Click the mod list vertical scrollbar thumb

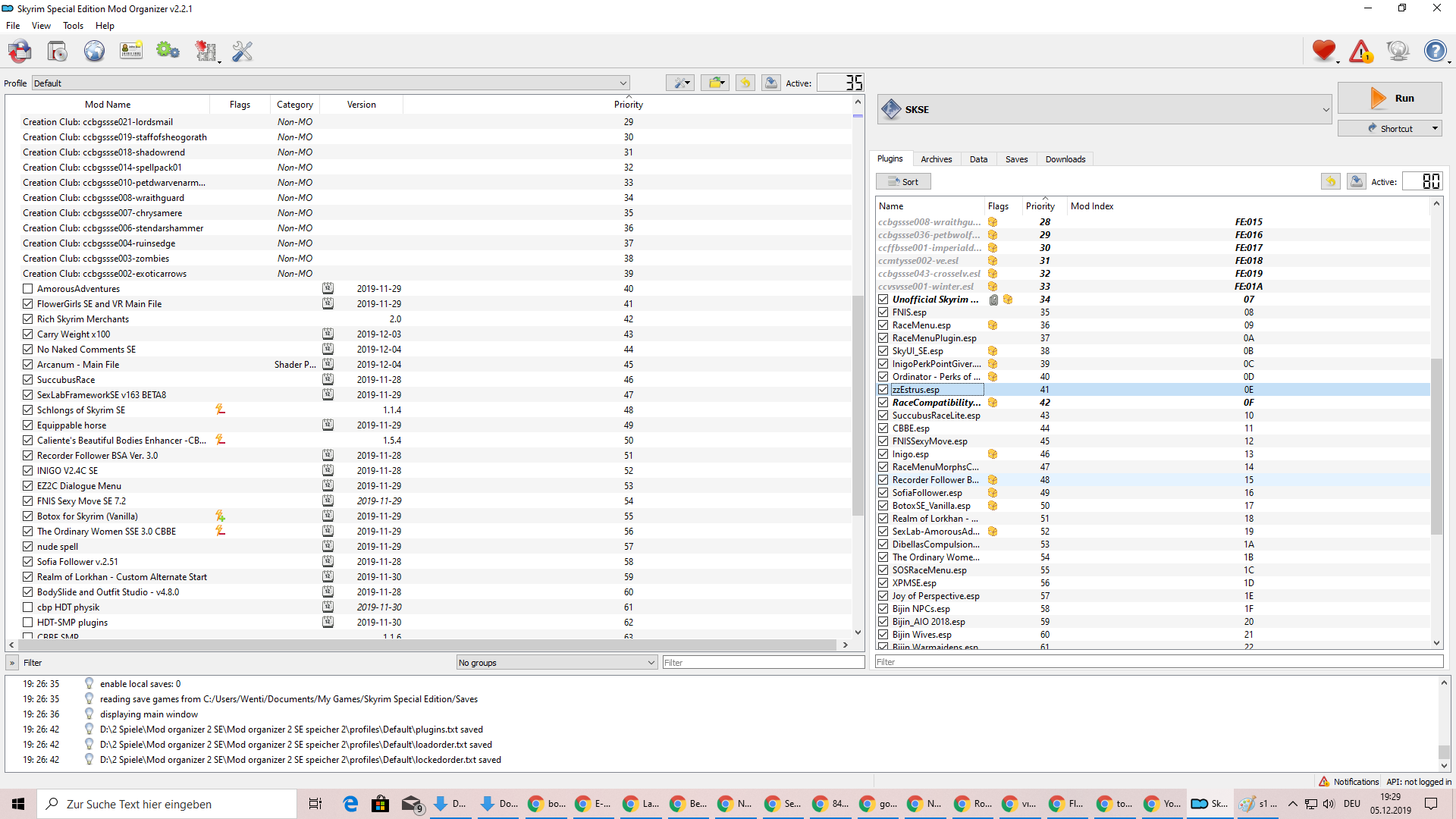pos(858,406)
